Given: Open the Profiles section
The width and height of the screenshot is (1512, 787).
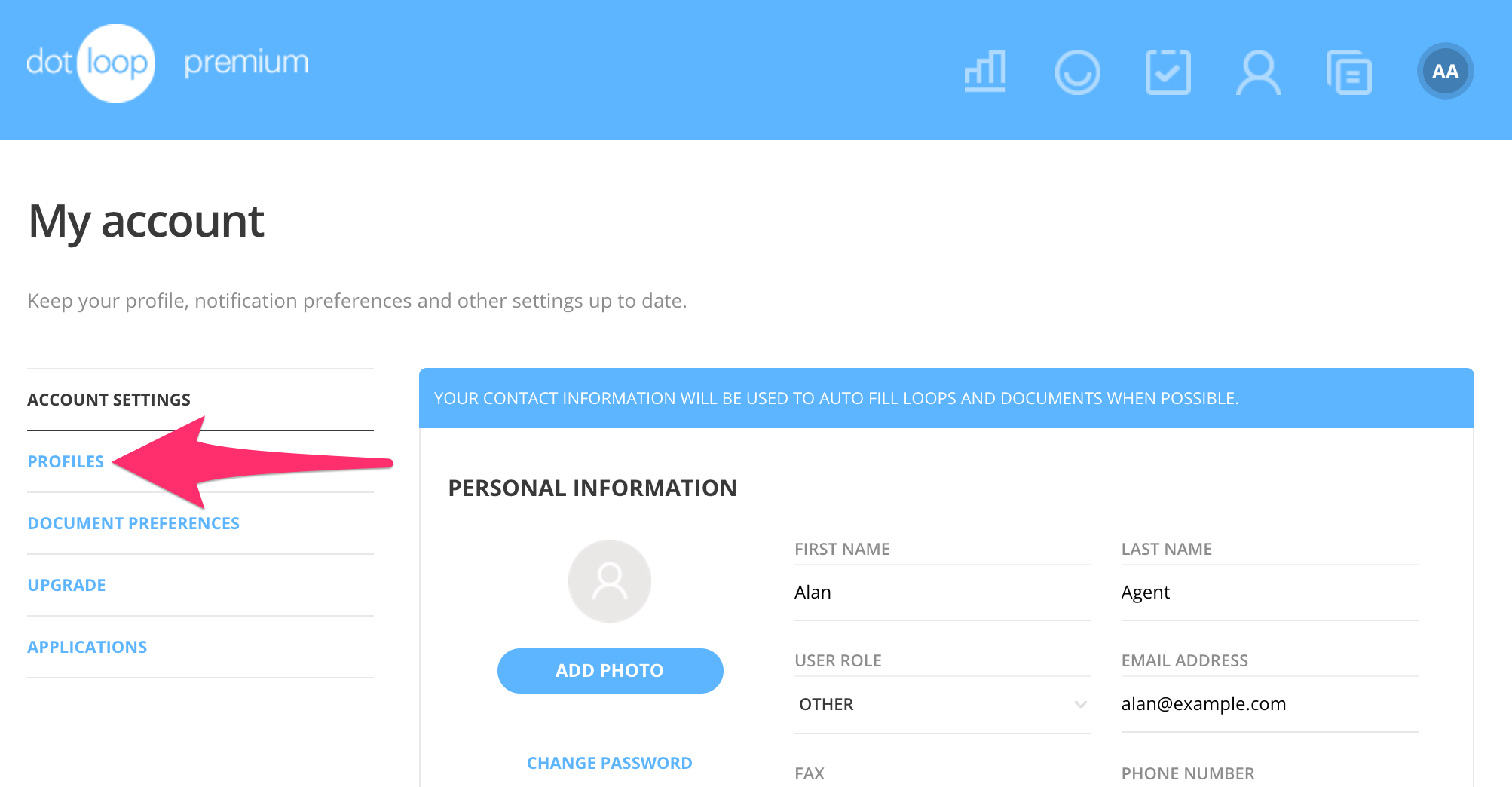Looking at the screenshot, I should [x=66, y=461].
